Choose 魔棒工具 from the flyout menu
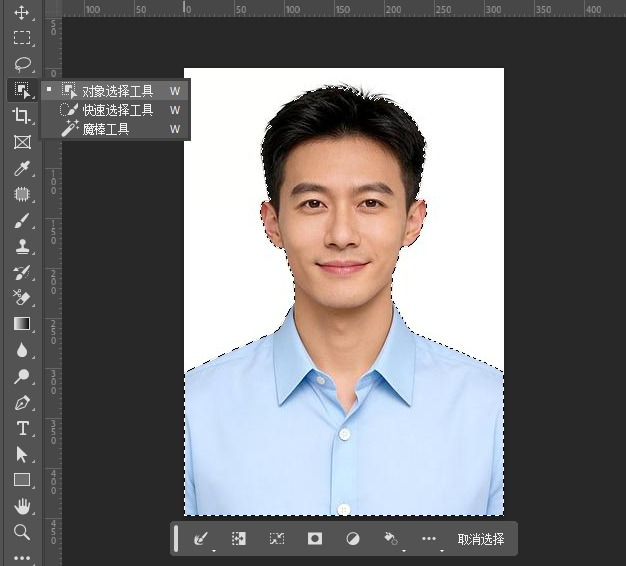This screenshot has width=626, height=566. (115, 129)
